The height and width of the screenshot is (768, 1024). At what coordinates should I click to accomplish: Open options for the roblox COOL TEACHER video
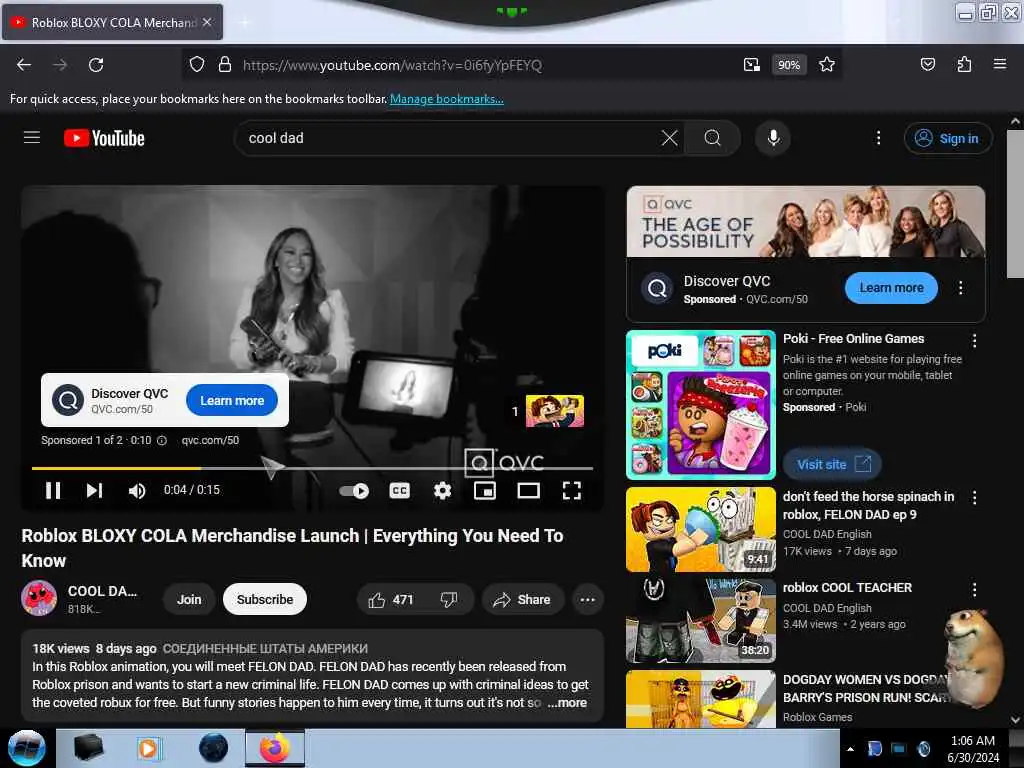point(974,590)
